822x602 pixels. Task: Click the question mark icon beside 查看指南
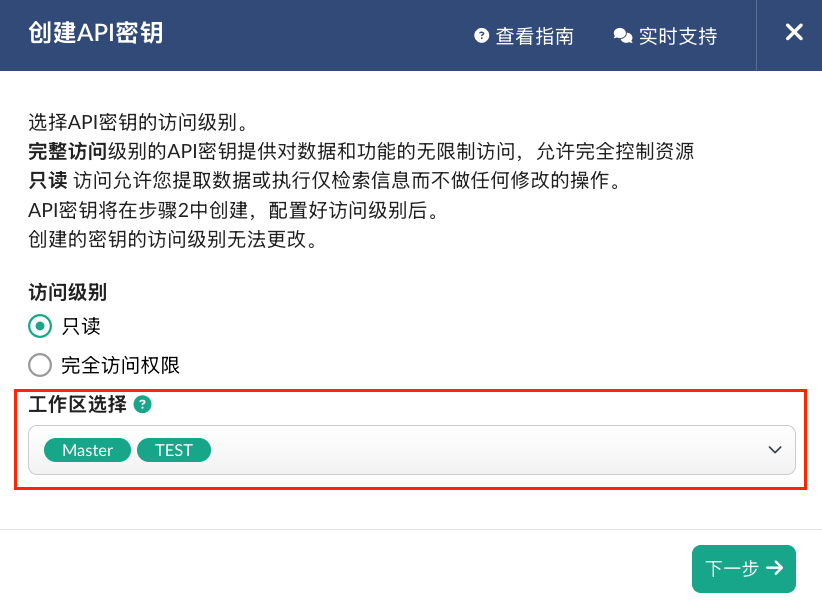pos(481,36)
